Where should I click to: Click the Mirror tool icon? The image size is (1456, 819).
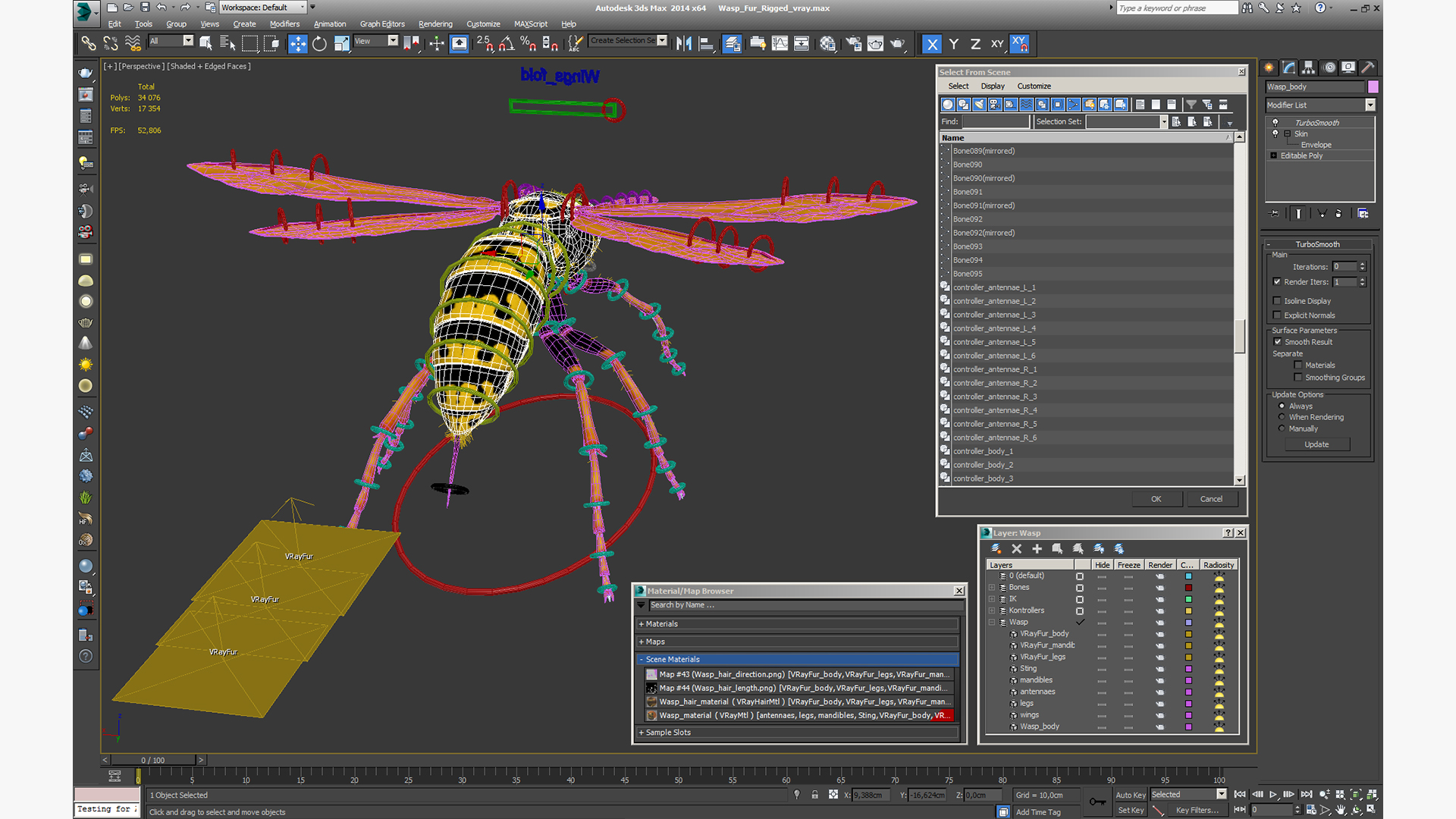coord(684,43)
